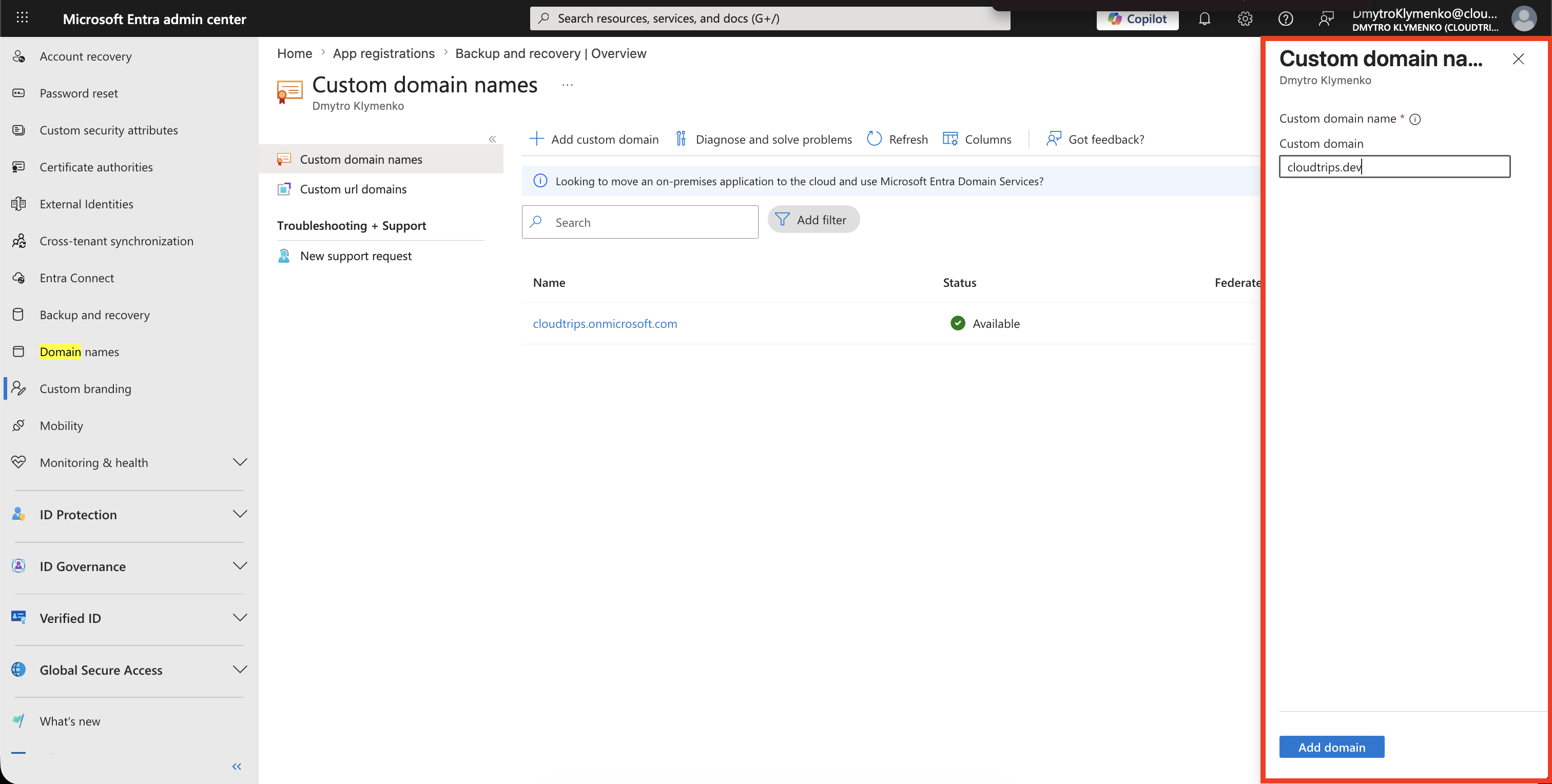Go to App registrations breadcrumb
Screen dimensions: 1552x784
click(x=384, y=53)
